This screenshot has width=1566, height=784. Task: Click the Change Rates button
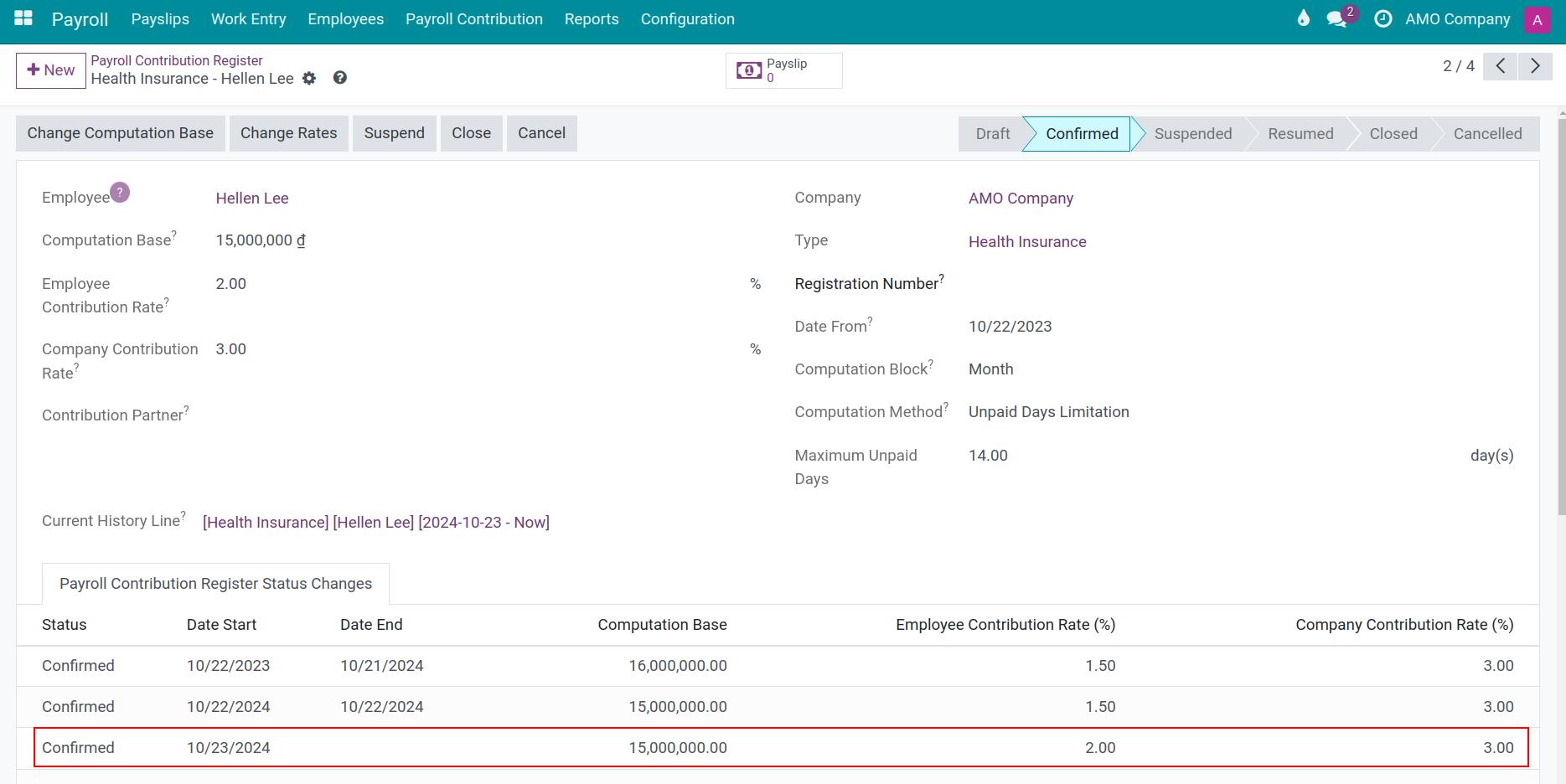pyautogui.click(x=288, y=132)
